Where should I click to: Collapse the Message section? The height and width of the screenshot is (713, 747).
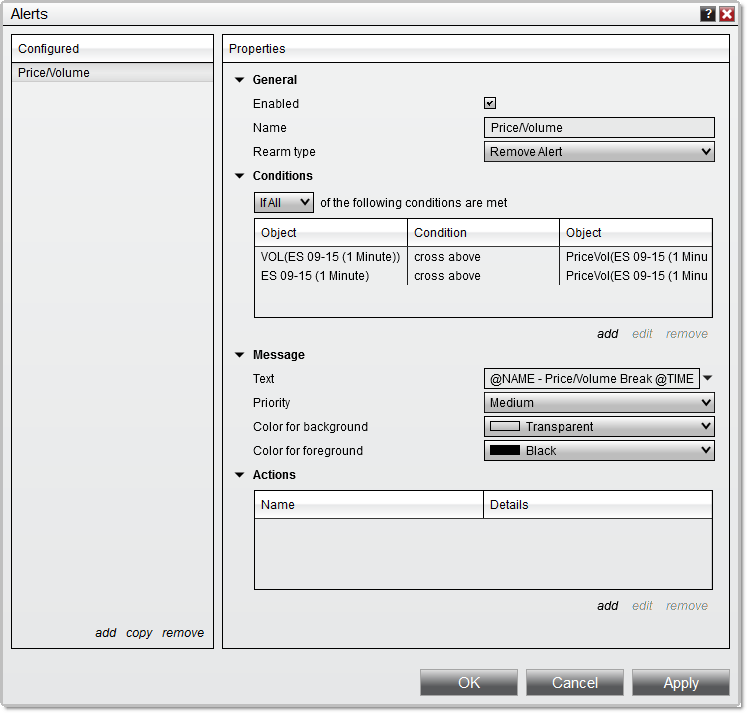[240, 355]
